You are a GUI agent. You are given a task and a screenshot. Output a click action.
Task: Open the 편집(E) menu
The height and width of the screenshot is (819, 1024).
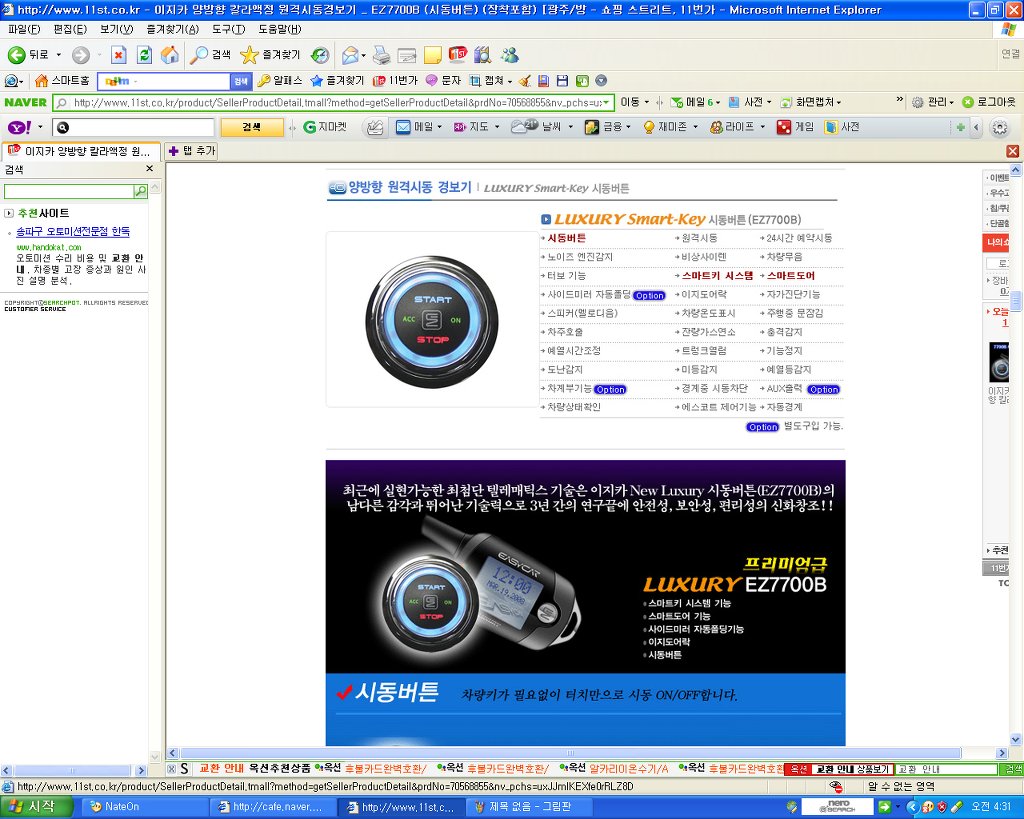pyautogui.click(x=70, y=29)
